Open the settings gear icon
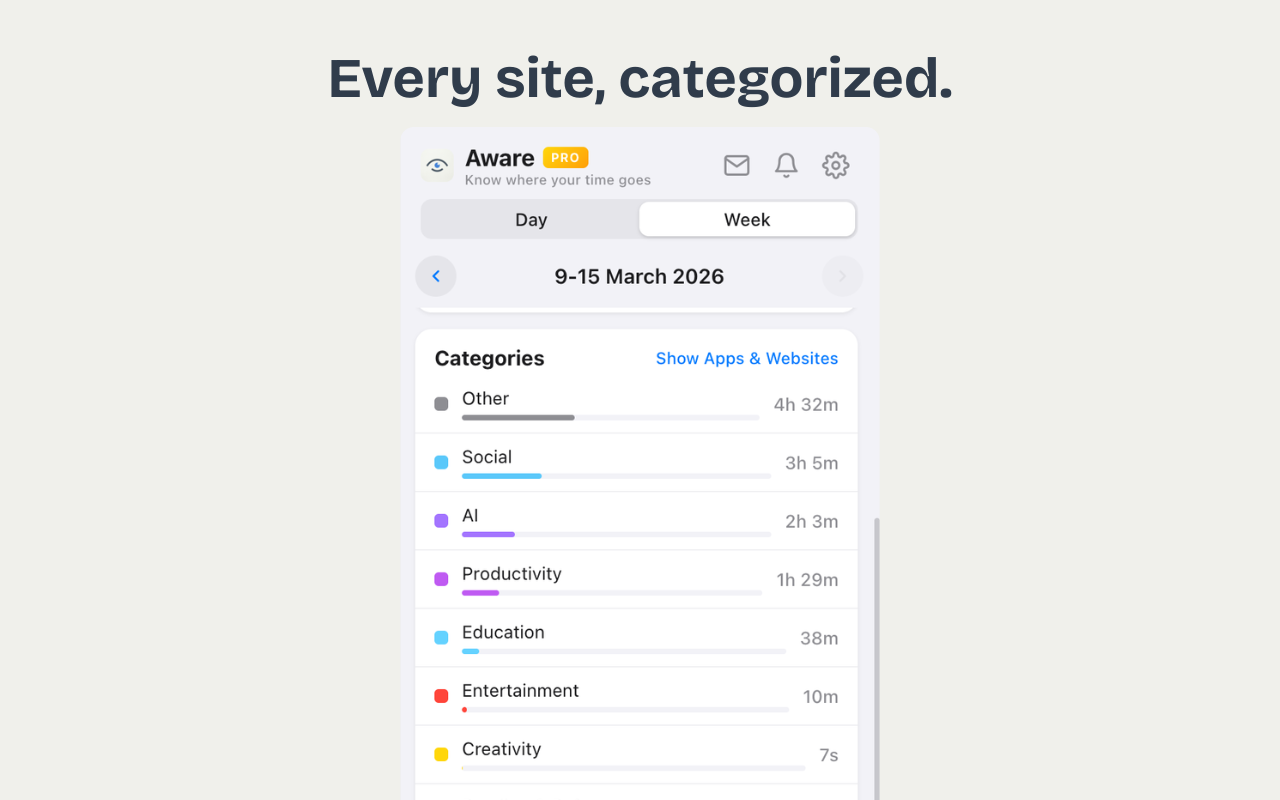The width and height of the screenshot is (1280, 800). pos(835,165)
